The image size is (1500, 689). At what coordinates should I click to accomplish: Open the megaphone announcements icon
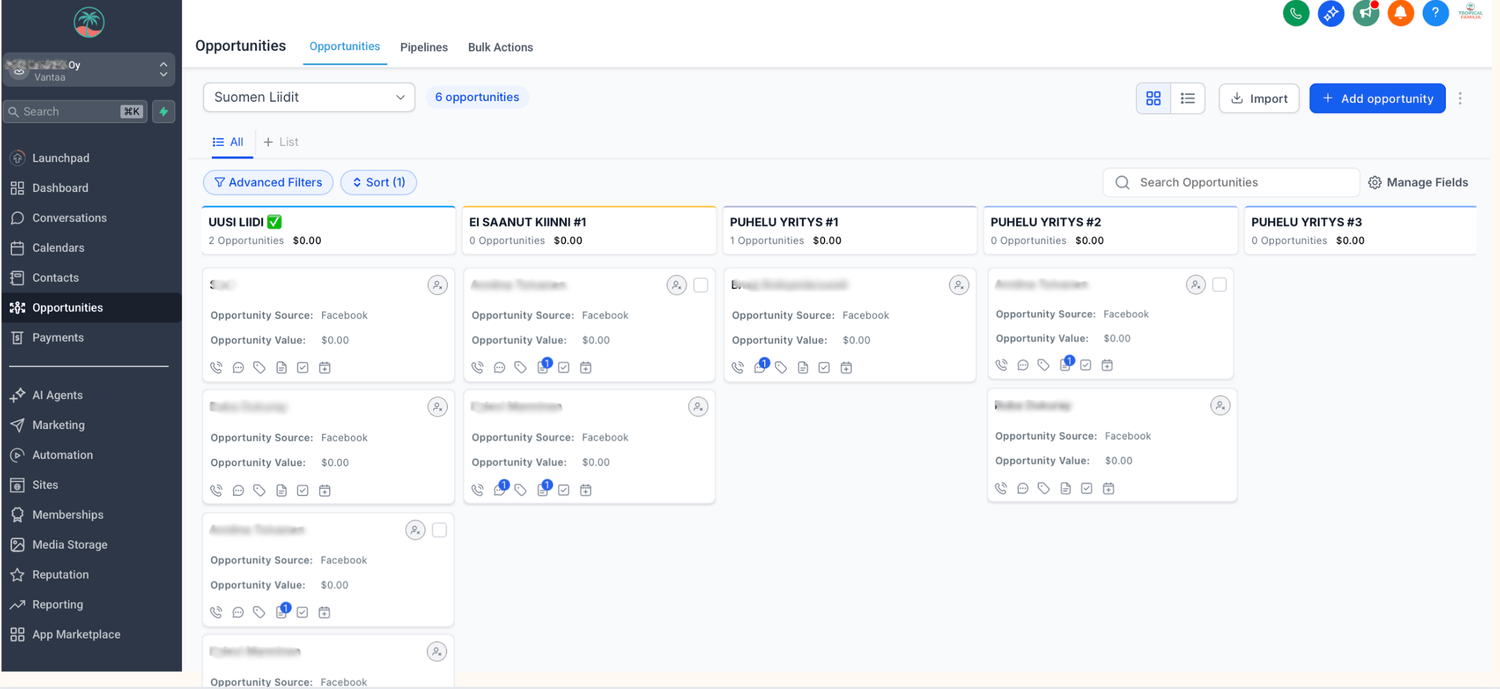1365,13
